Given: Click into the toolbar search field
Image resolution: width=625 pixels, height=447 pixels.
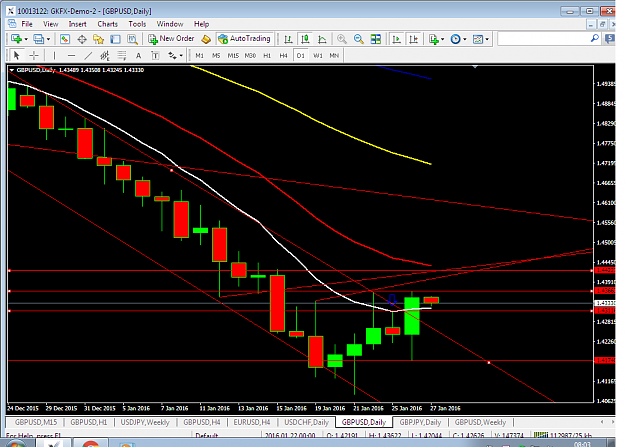Looking at the screenshot, I should pos(543,39).
